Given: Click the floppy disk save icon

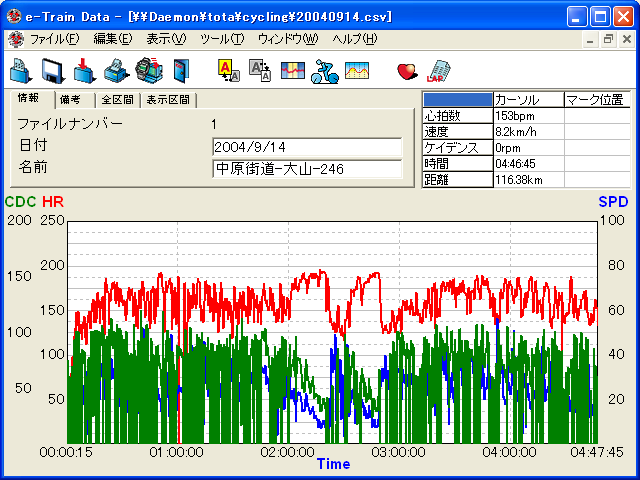Looking at the screenshot, I should pos(54,70).
